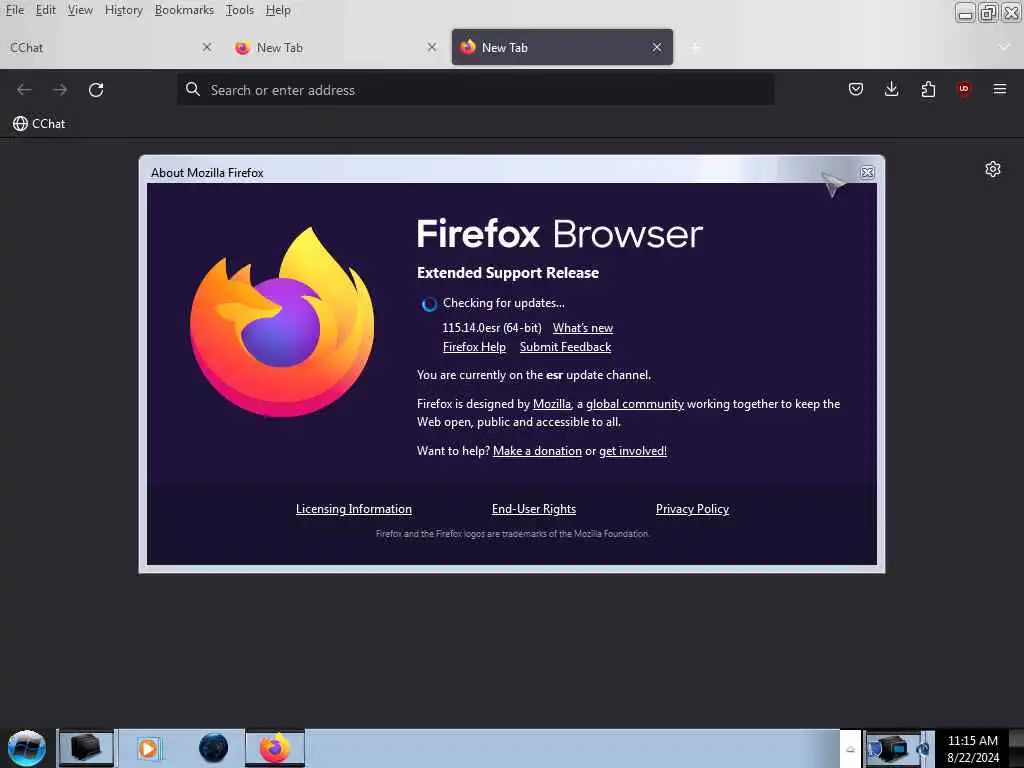1024x768 pixels.
Task: Expand the list all tabs chevron
Action: click(1004, 47)
